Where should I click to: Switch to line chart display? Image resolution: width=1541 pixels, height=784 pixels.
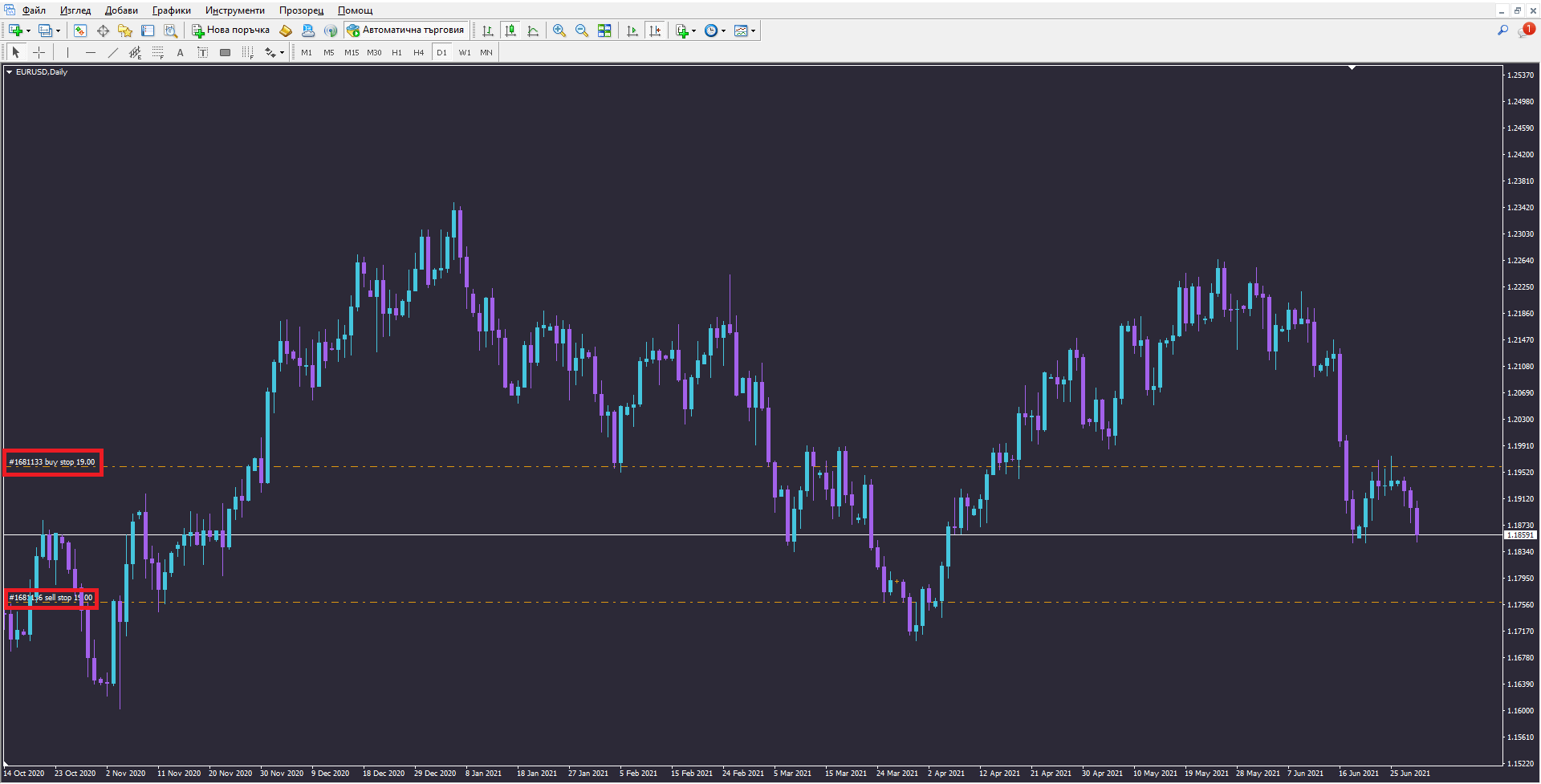(x=532, y=30)
